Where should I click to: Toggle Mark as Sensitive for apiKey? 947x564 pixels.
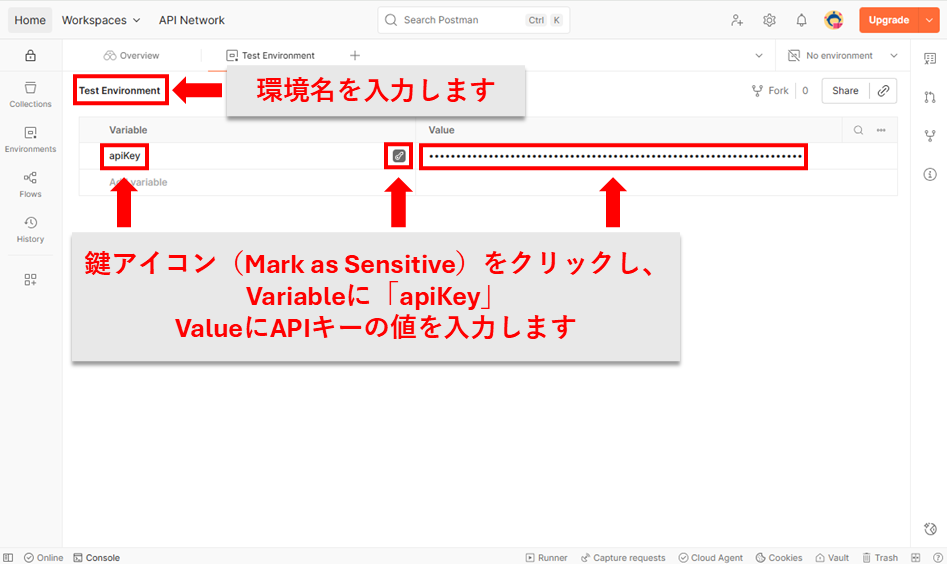point(399,156)
